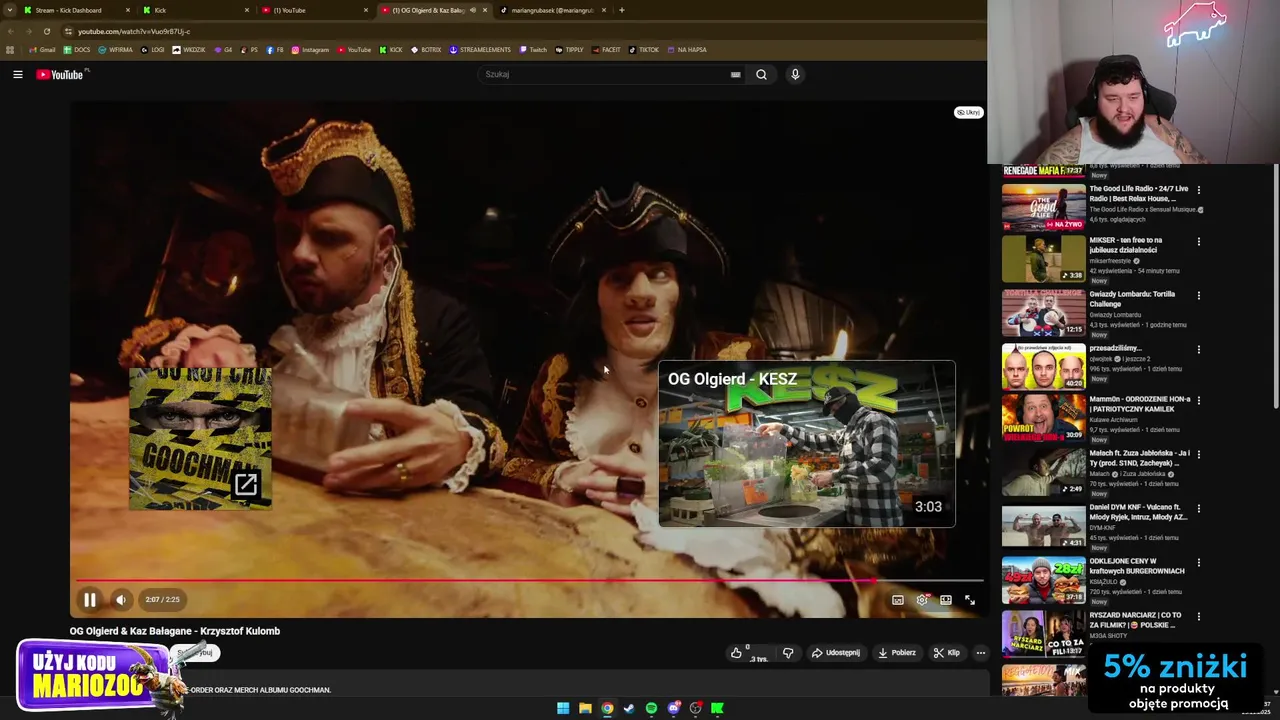
Task: Dislike the video with thumbs down
Action: click(x=788, y=653)
